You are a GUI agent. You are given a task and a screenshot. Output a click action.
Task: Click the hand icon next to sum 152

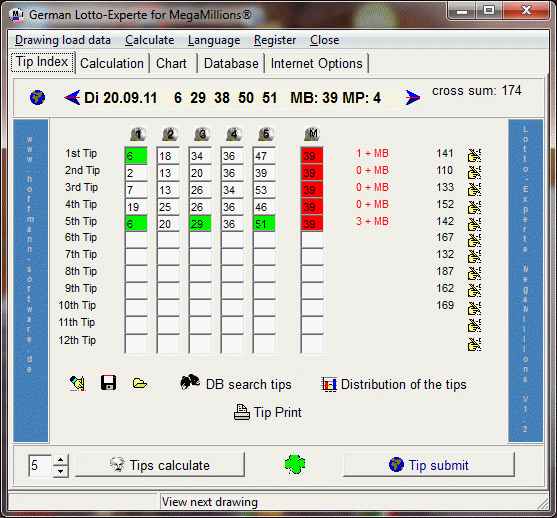474,206
